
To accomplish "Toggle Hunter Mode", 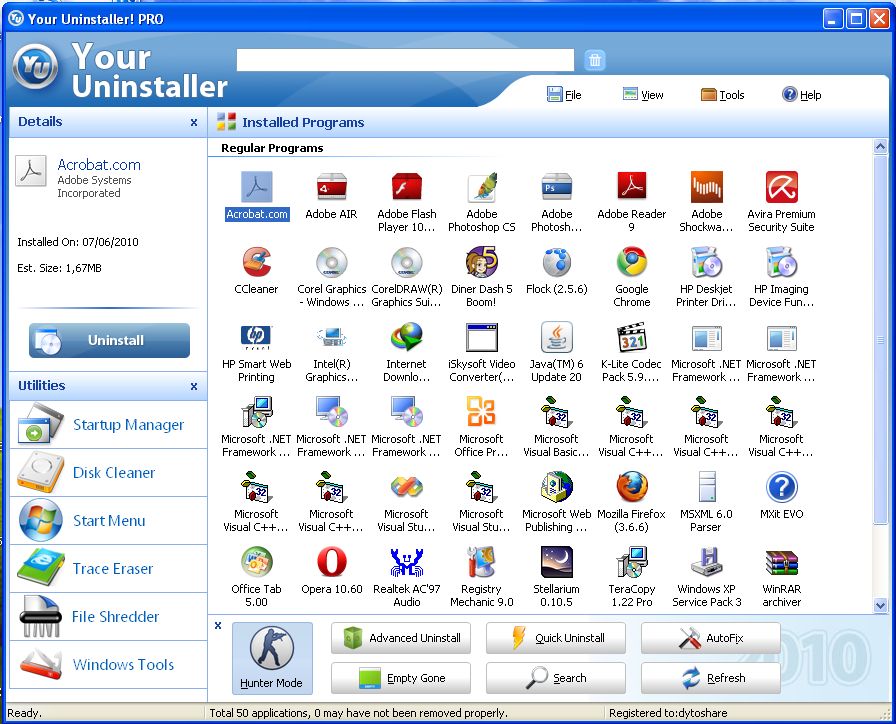I will tap(272, 658).
